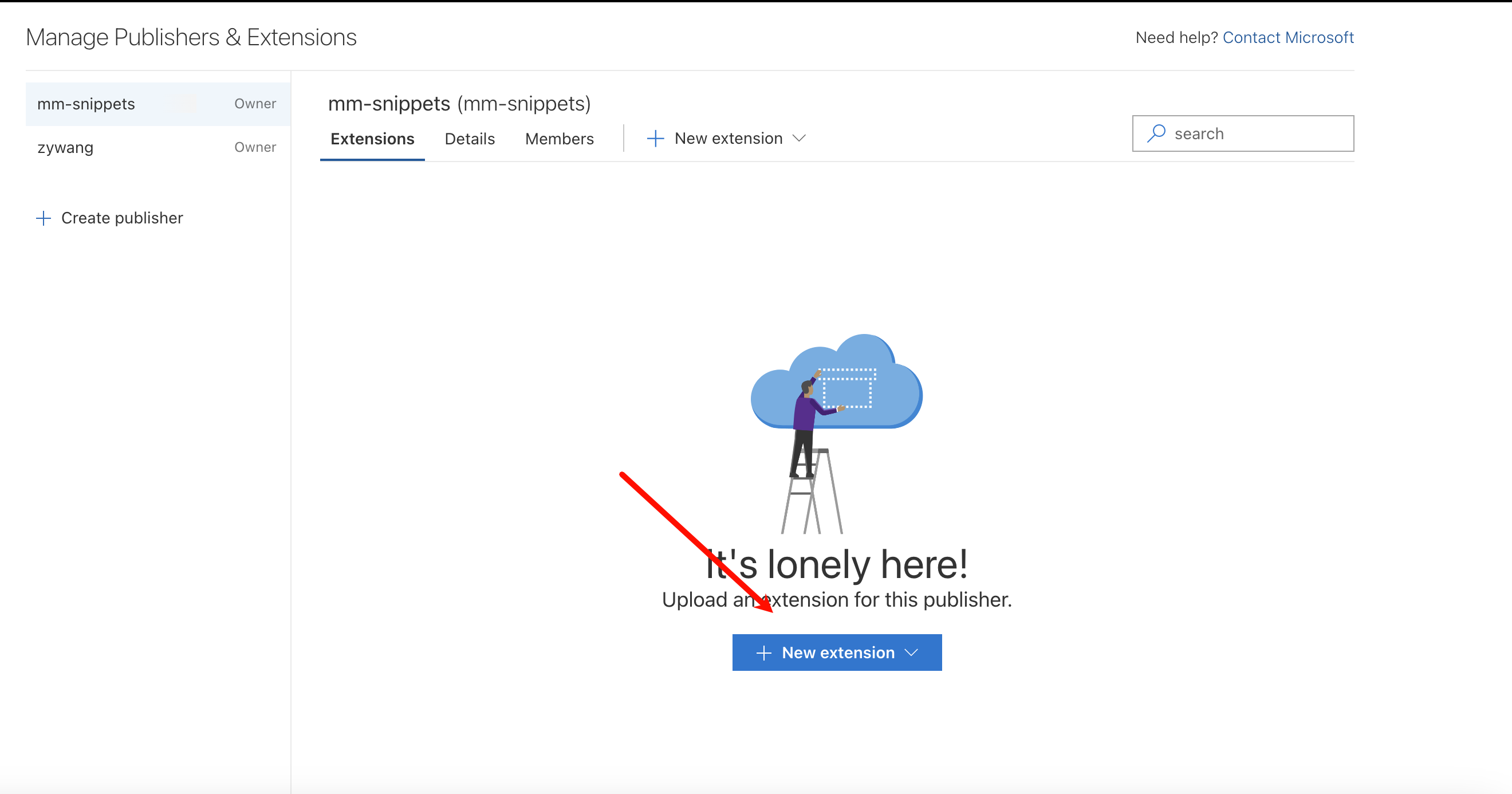Click the plus icon in blue New extension button

point(763,653)
